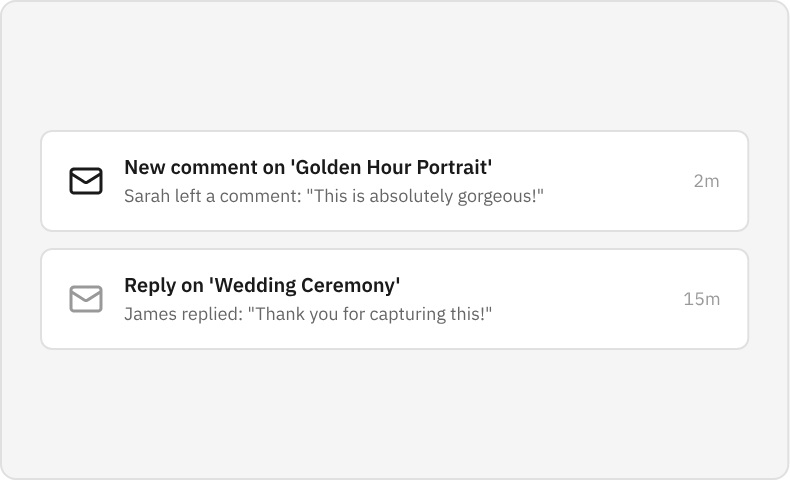Click the gray envelope icon for Wedding Ceremony
The height and width of the screenshot is (480, 790).
click(x=86, y=299)
